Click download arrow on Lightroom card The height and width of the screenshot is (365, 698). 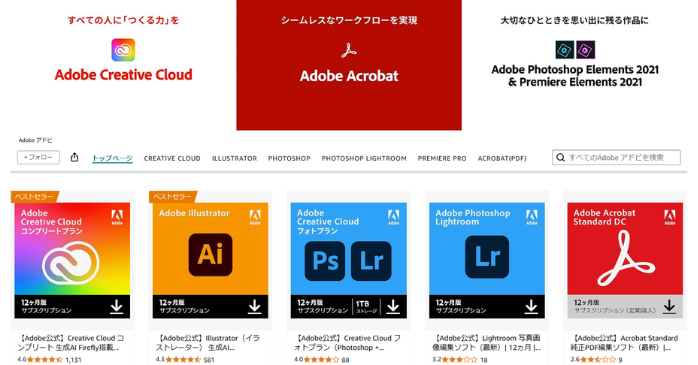(x=531, y=306)
